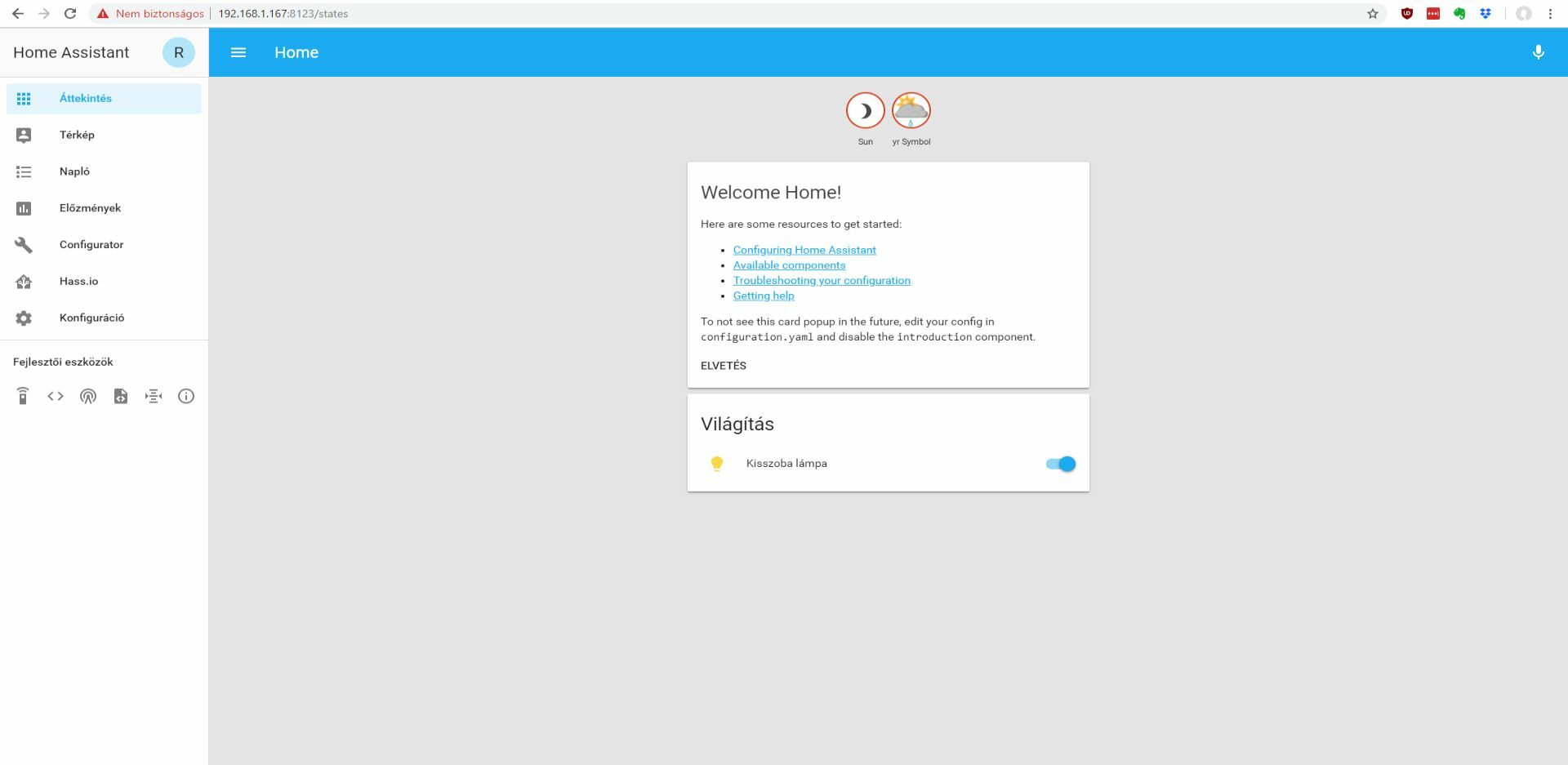Image resolution: width=1568 pixels, height=765 pixels.
Task: Open the MQTT developer tool icon
Action: pyautogui.click(x=154, y=396)
